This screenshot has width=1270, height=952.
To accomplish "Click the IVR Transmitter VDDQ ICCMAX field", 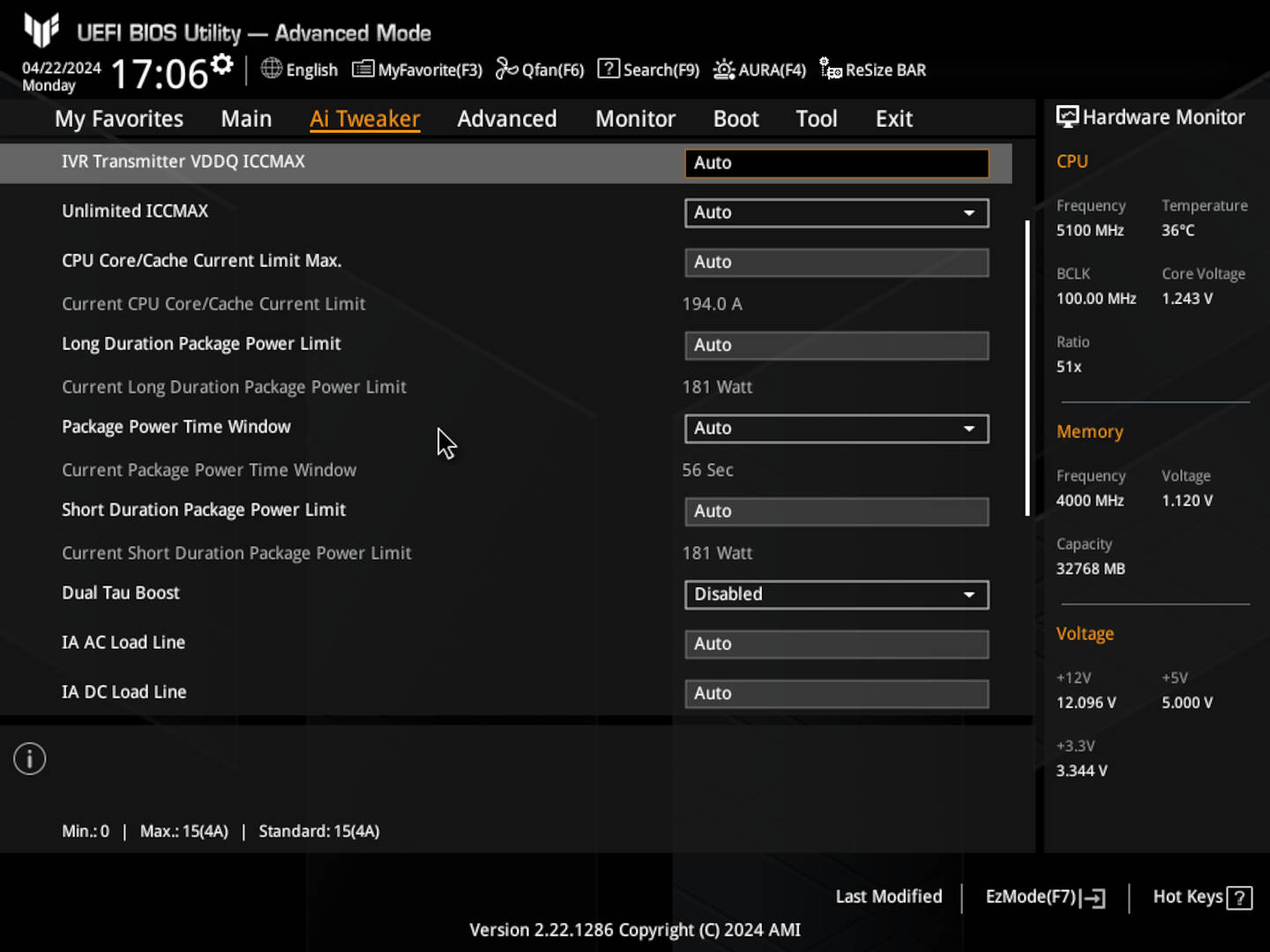I will click(x=836, y=163).
